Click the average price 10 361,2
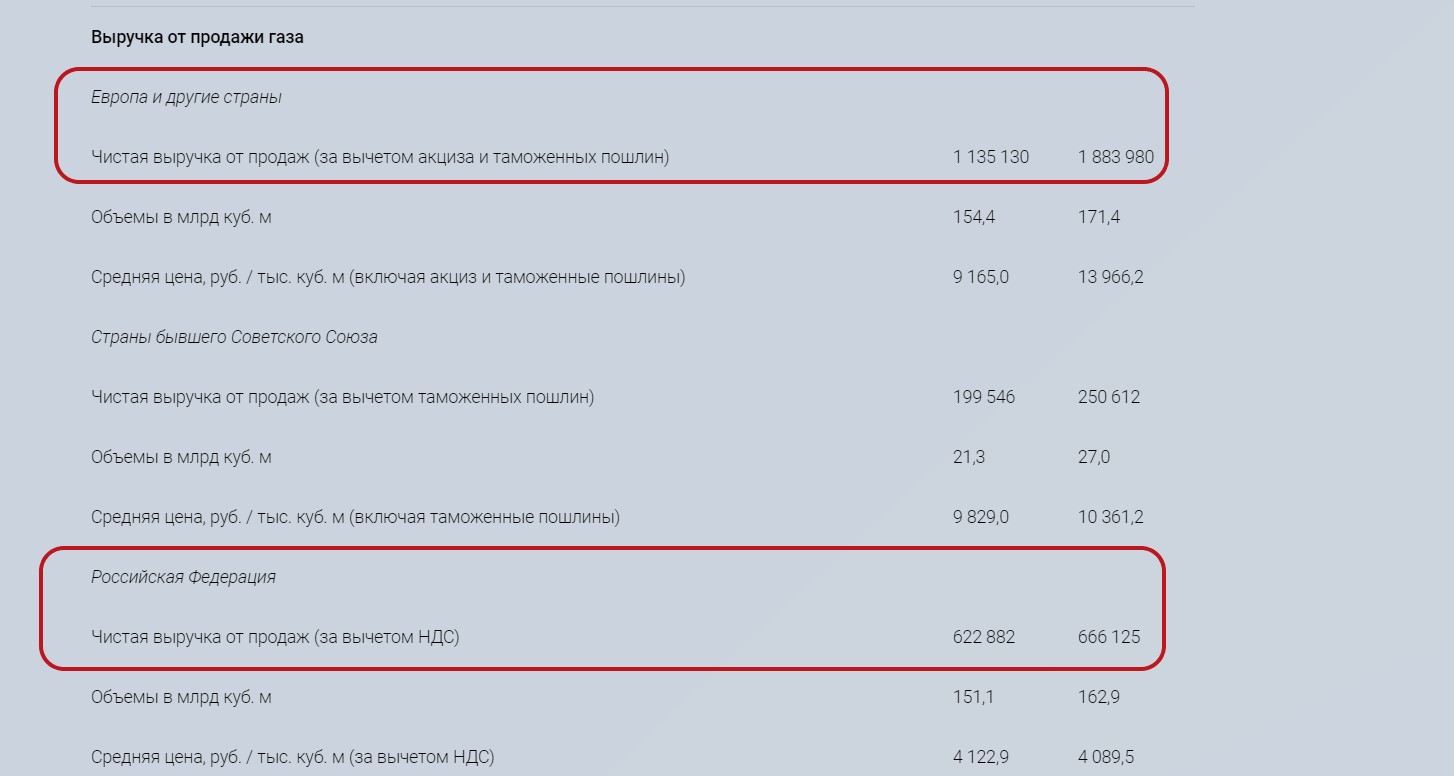 1111,517
